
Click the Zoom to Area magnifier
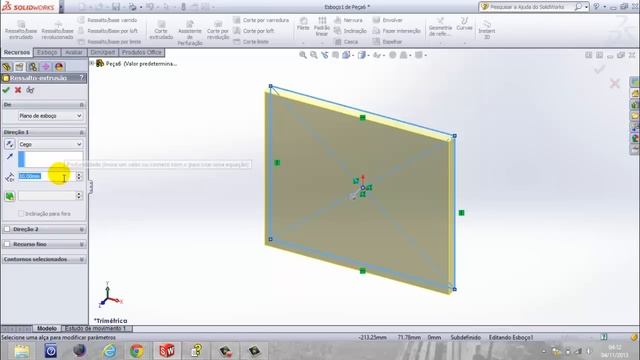coord(313,55)
